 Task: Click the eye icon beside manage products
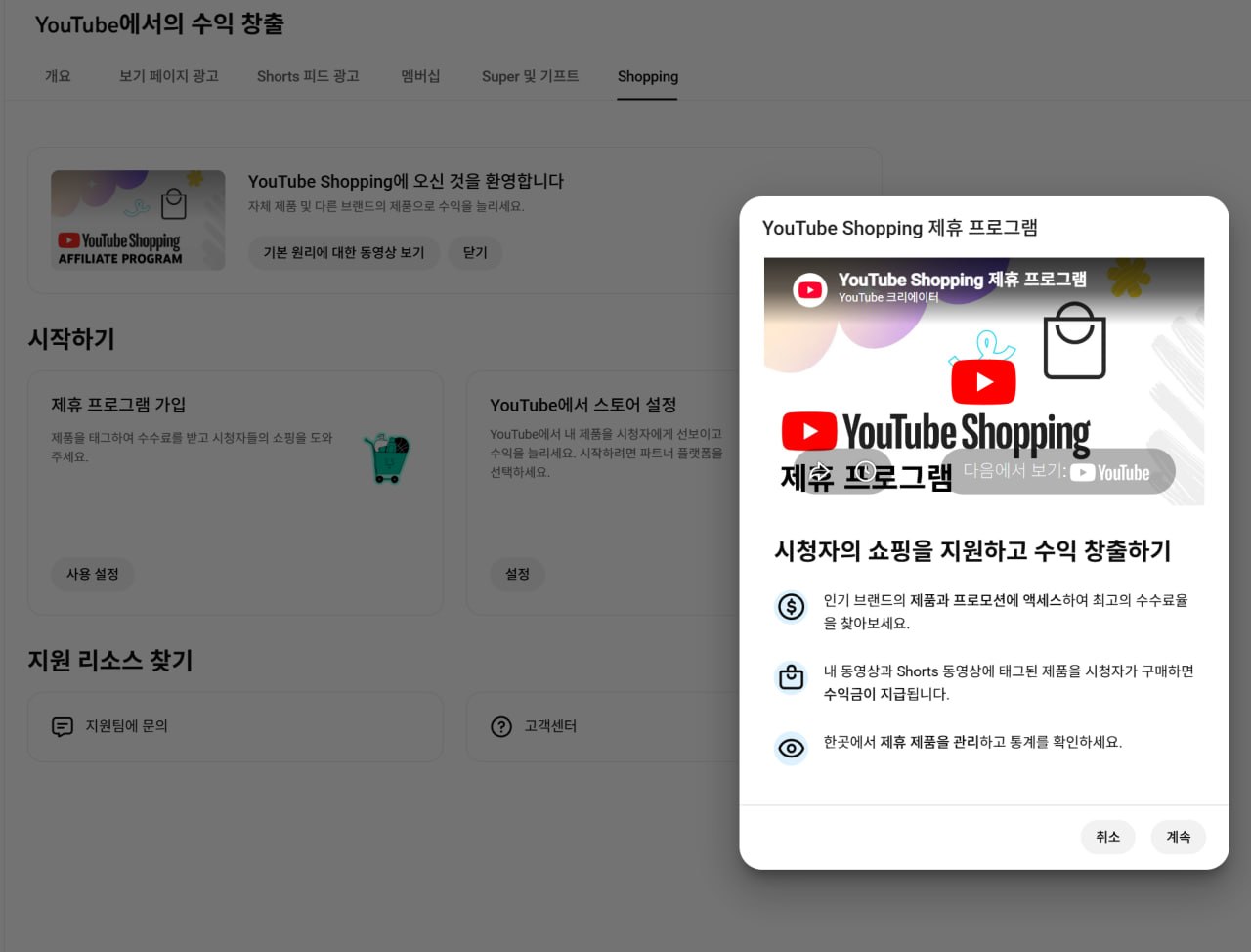791,748
